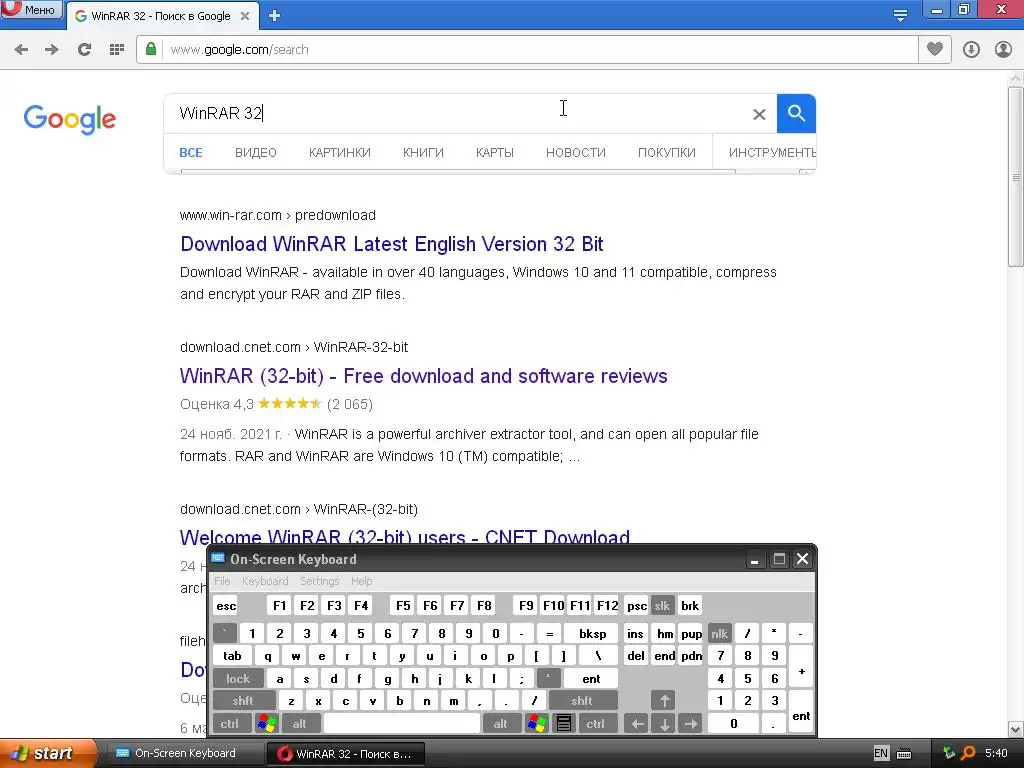Image resolution: width=1024 pixels, height=768 pixels.
Task: Click the right Windows key on On-Screen Keyboard
Action: (x=536, y=724)
